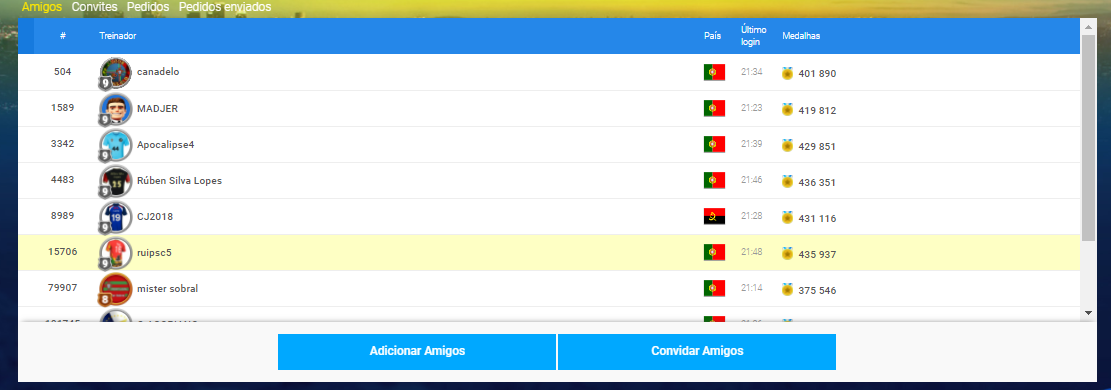Click the medal icon next to 431 116
Image resolution: width=1111 pixels, height=390 pixels.
click(787, 218)
